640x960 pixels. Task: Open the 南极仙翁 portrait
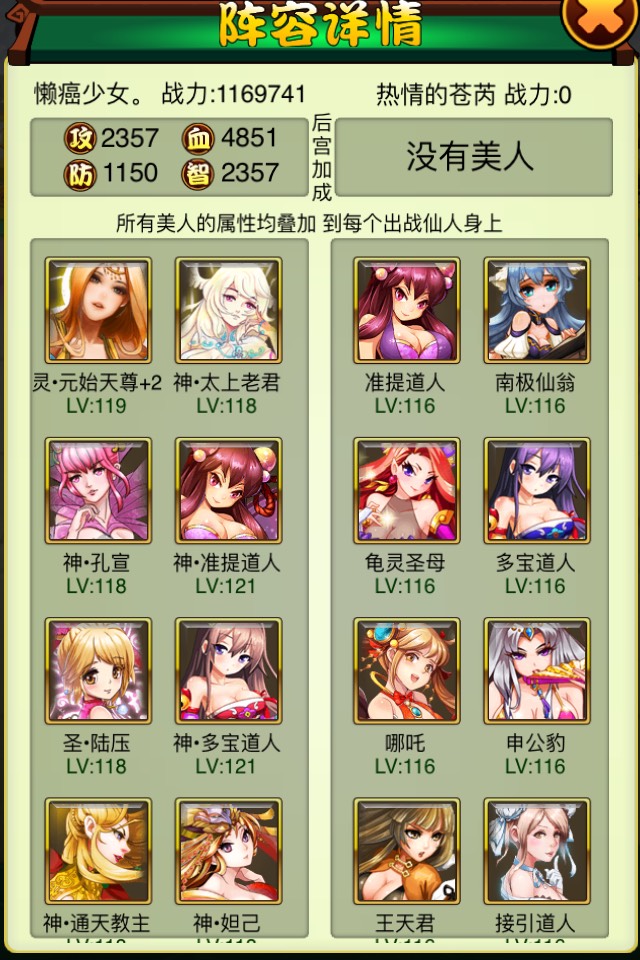pyautogui.click(x=537, y=310)
